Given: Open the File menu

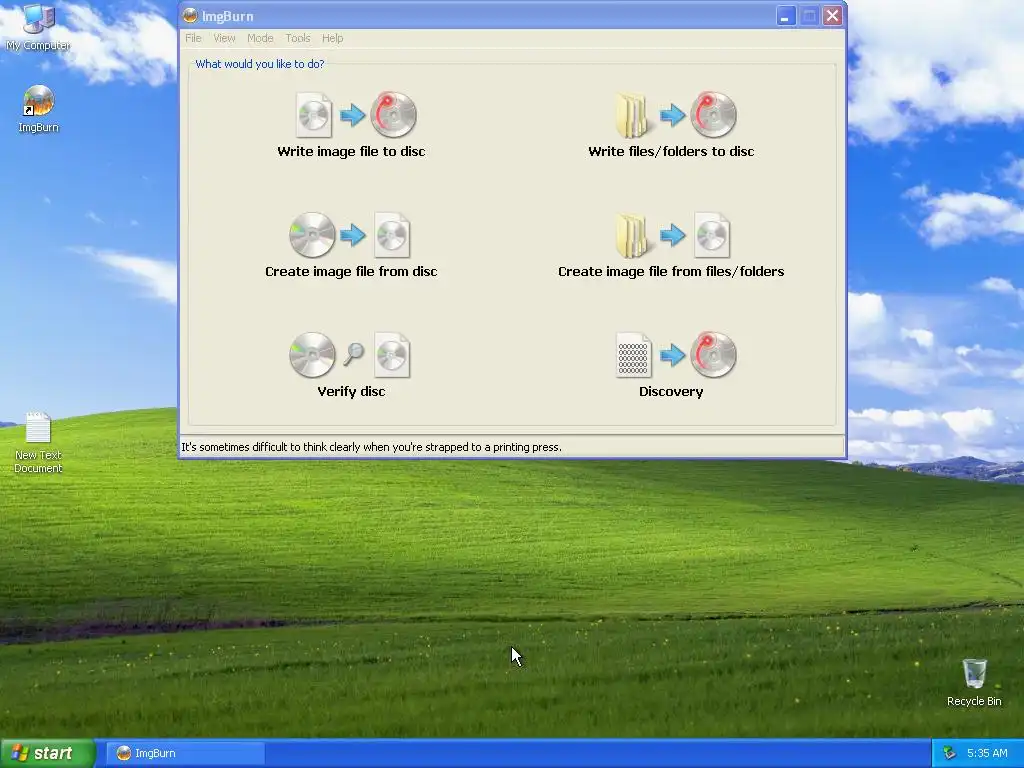Looking at the screenshot, I should coord(193,39).
